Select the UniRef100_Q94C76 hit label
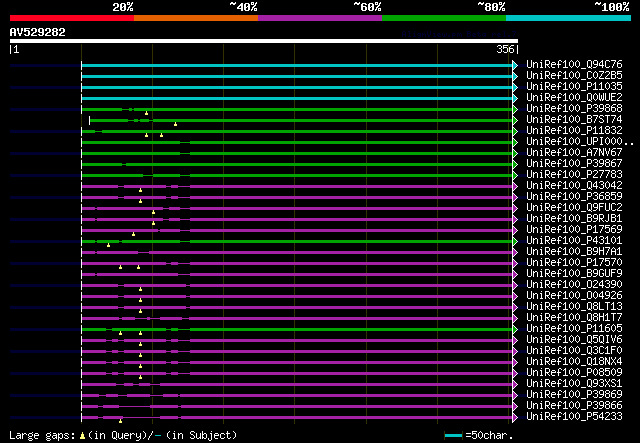The image size is (640, 443). [x=574, y=65]
